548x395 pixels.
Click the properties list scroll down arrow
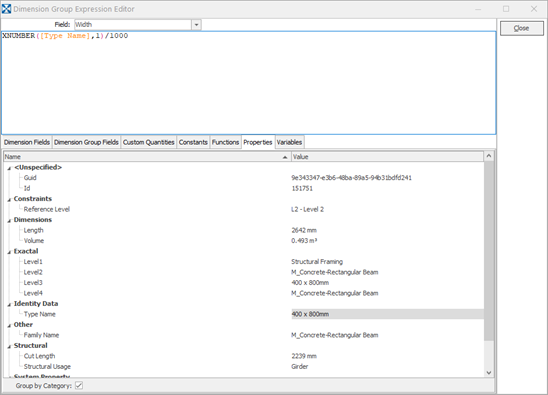[x=489, y=373]
